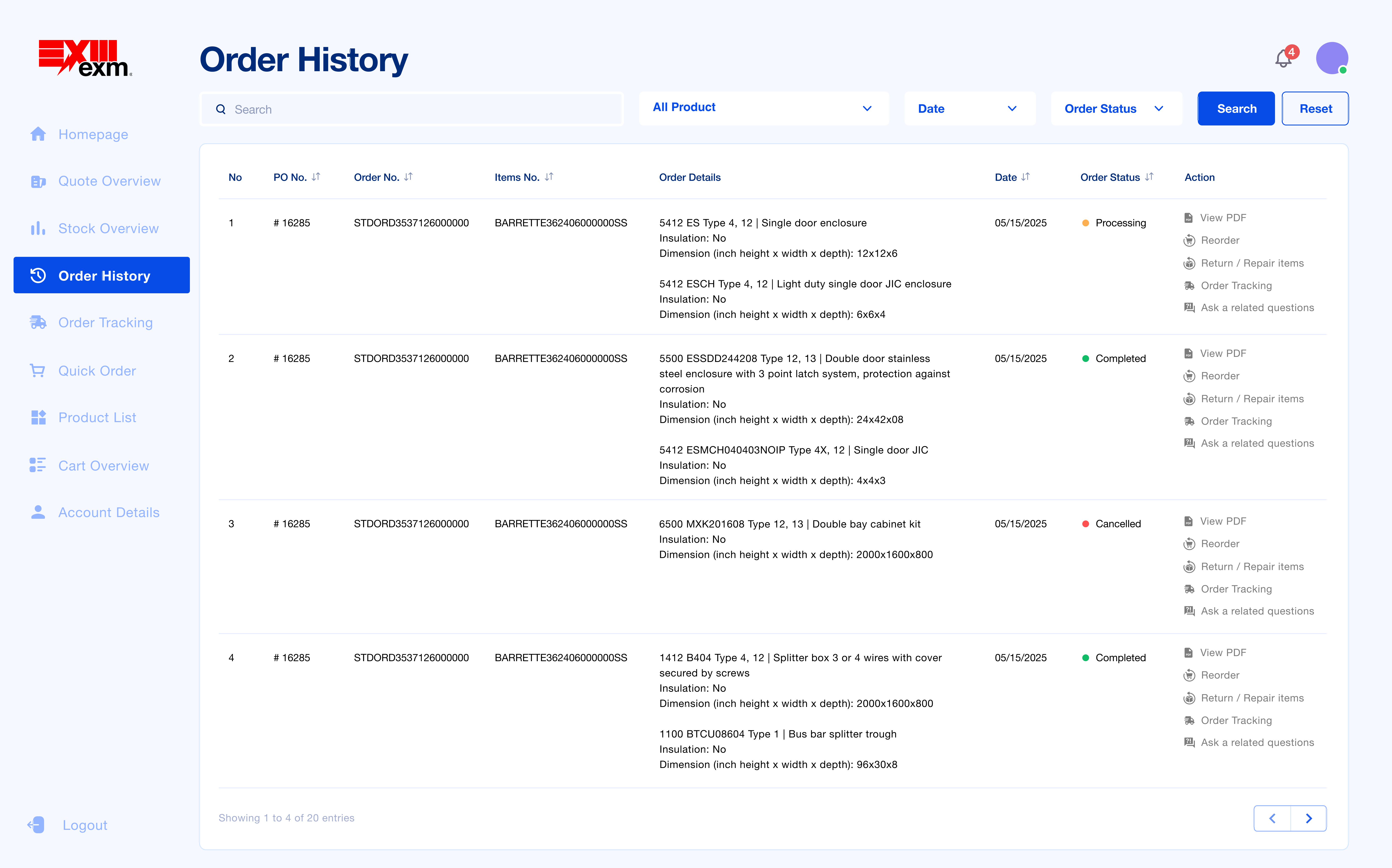The height and width of the screenshot is (868, 1392).
Task: Click the Homepage house icon
Action: [x=38, y=134]
